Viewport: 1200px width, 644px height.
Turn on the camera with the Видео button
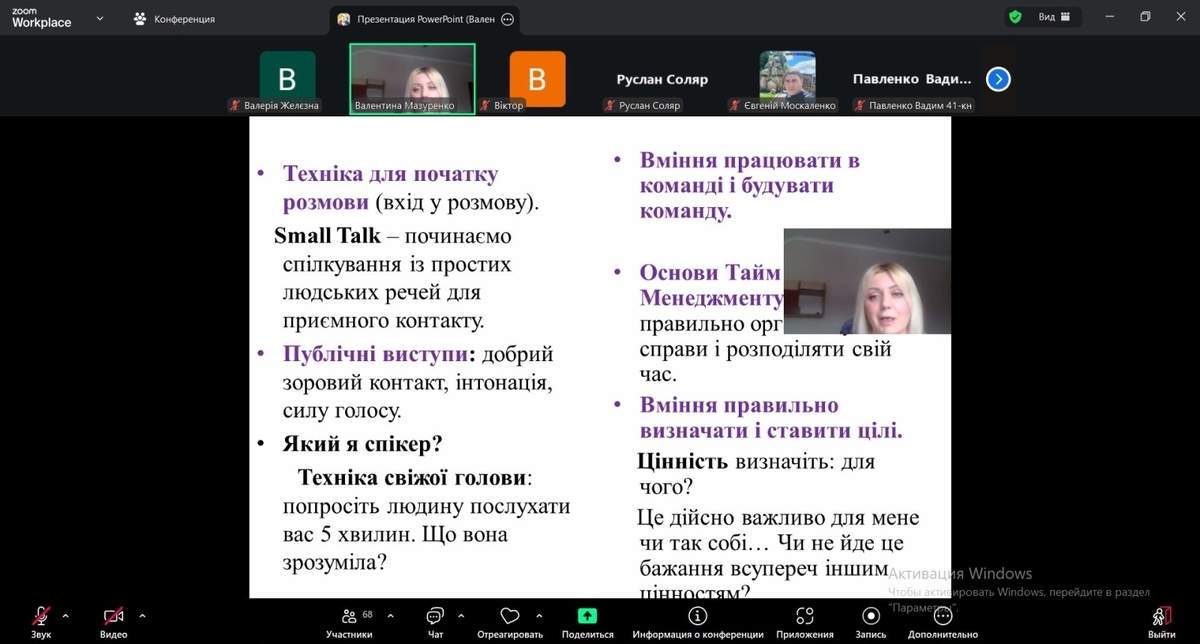pyautogui.click(x=113, y=617)
